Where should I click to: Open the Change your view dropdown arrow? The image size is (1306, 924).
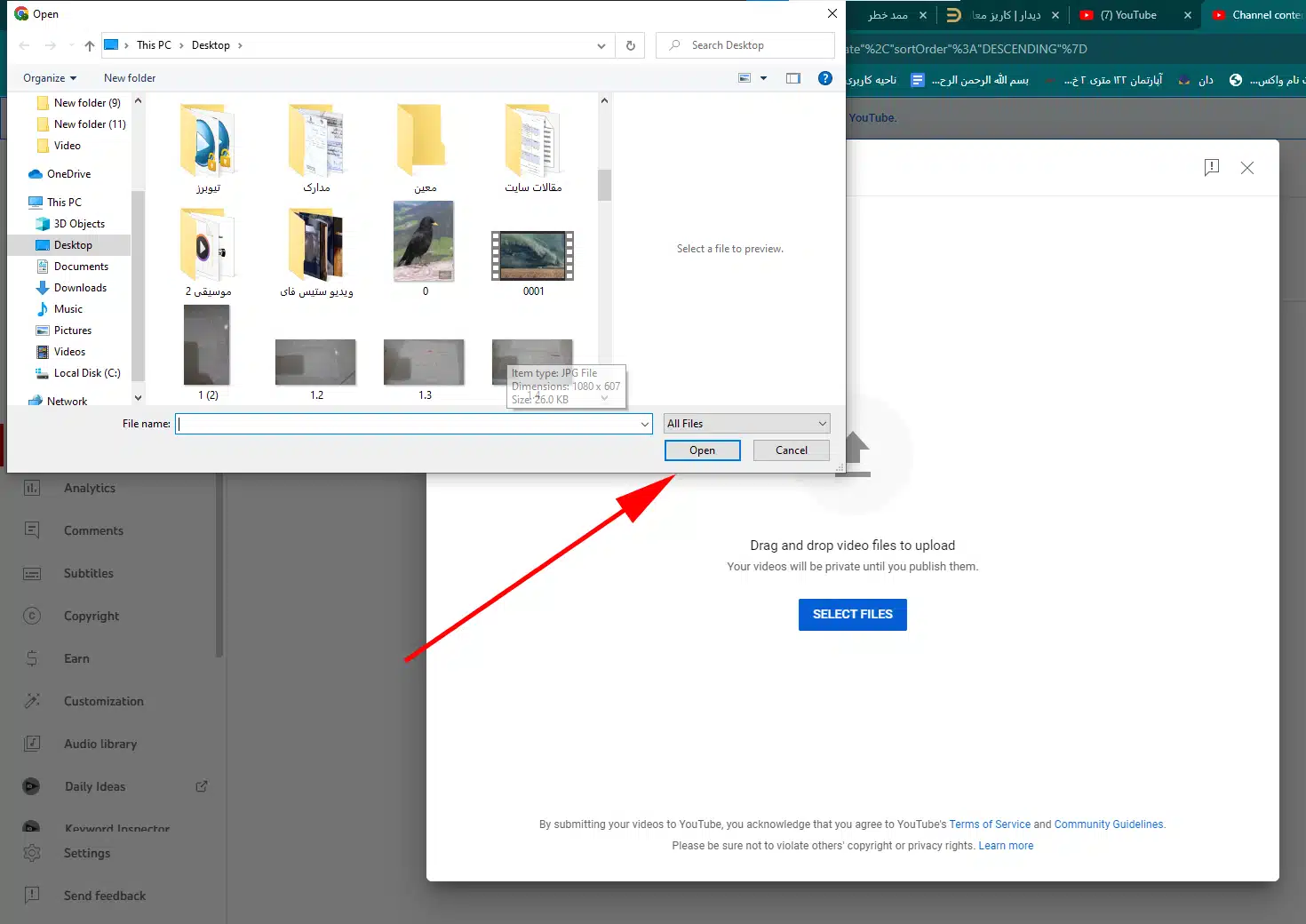[x=763, y=78]
